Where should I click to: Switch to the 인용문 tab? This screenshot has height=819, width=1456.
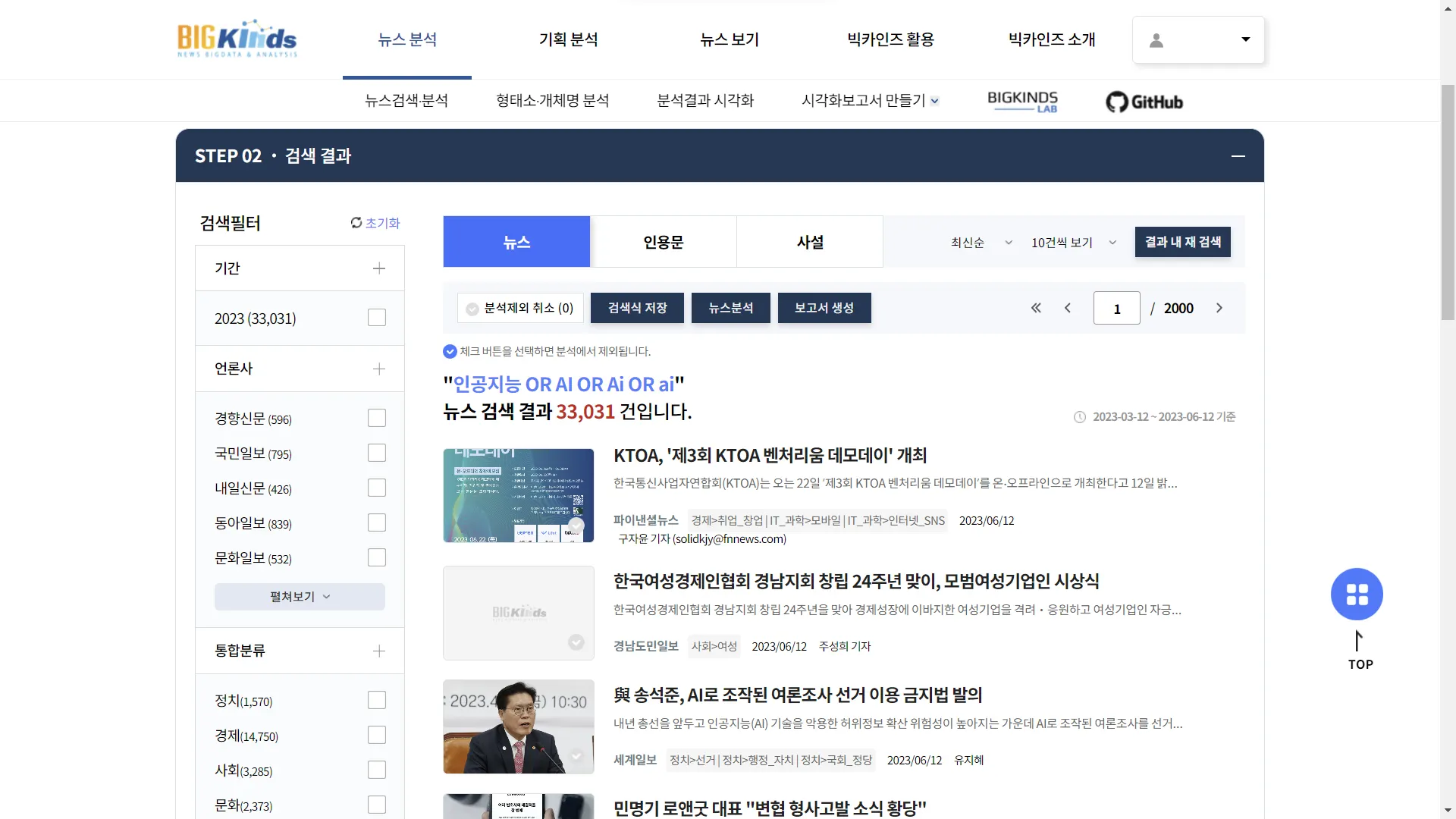[663, 242]
